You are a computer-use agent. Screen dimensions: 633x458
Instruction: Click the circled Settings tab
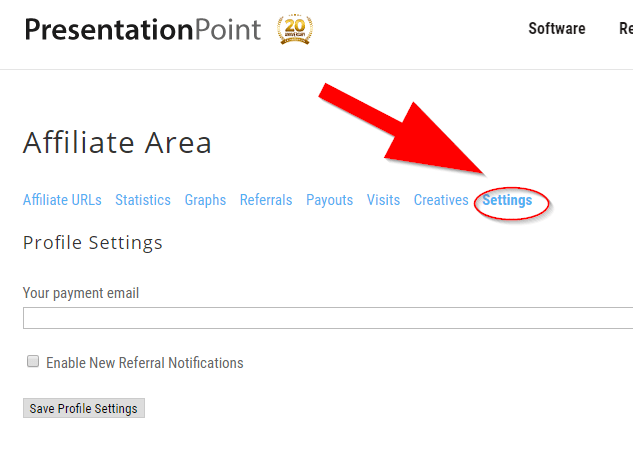(x=507, y=200)
